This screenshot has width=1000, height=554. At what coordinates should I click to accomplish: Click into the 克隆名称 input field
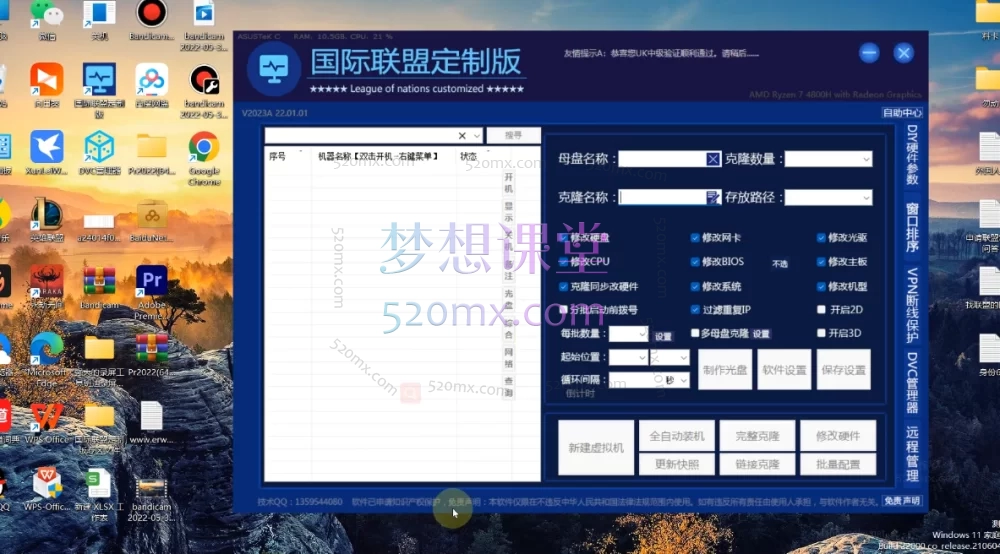tap(660, 197)
